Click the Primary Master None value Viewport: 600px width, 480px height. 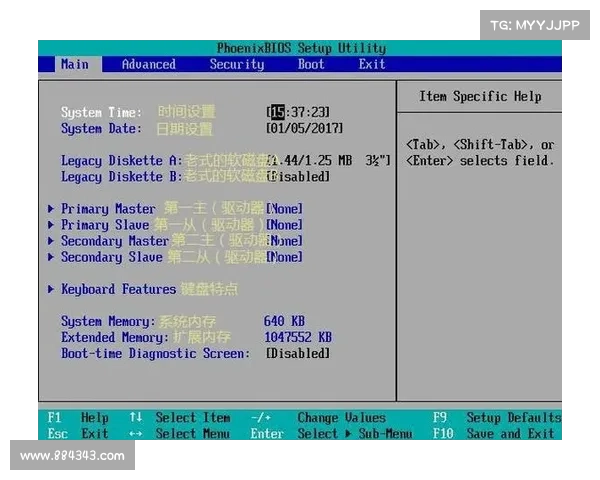click(x=285, y=209)
